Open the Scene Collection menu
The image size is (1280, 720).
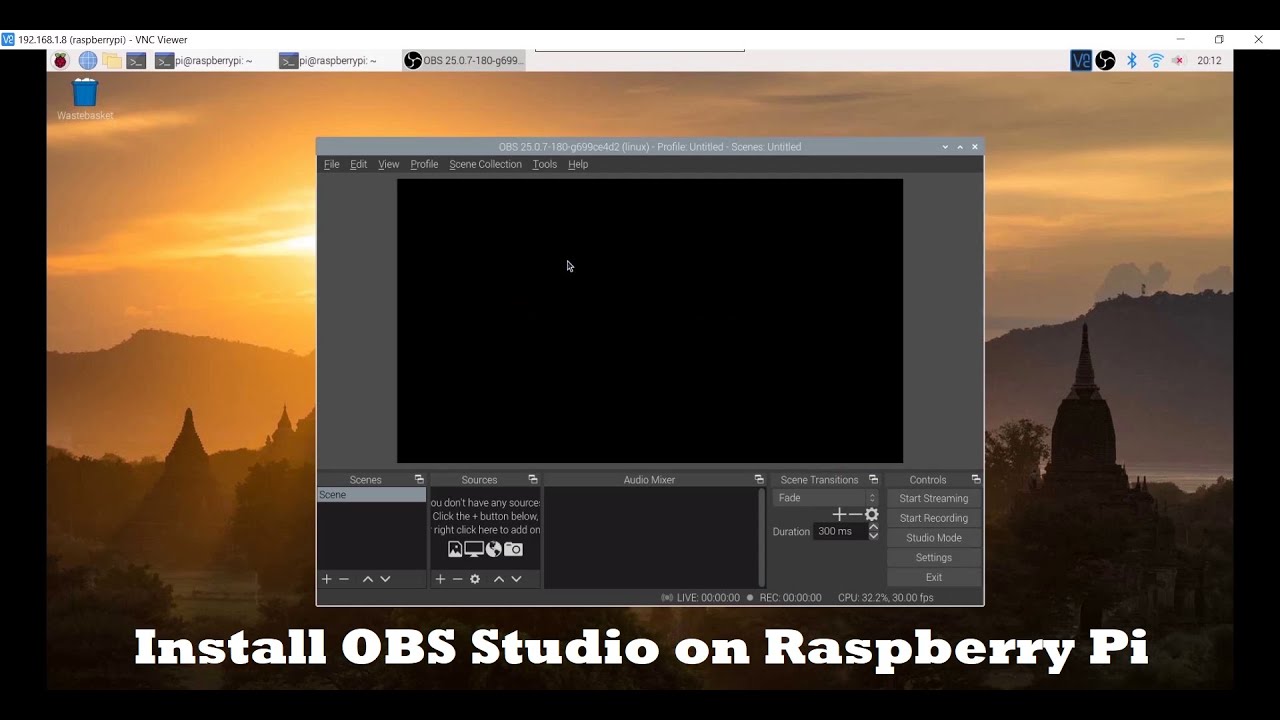(485, 164)
